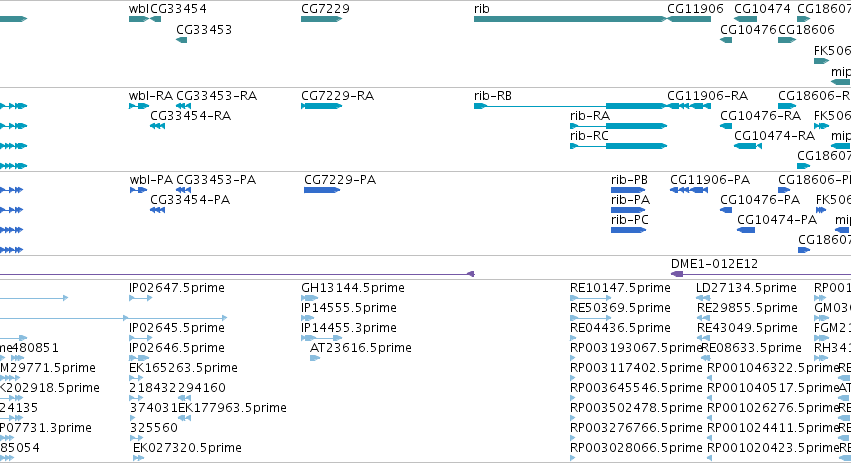The width and height of the screenshot is (851, 463).
Task: Click the RP001040517.5prime EST label
Action: (773, 388)
